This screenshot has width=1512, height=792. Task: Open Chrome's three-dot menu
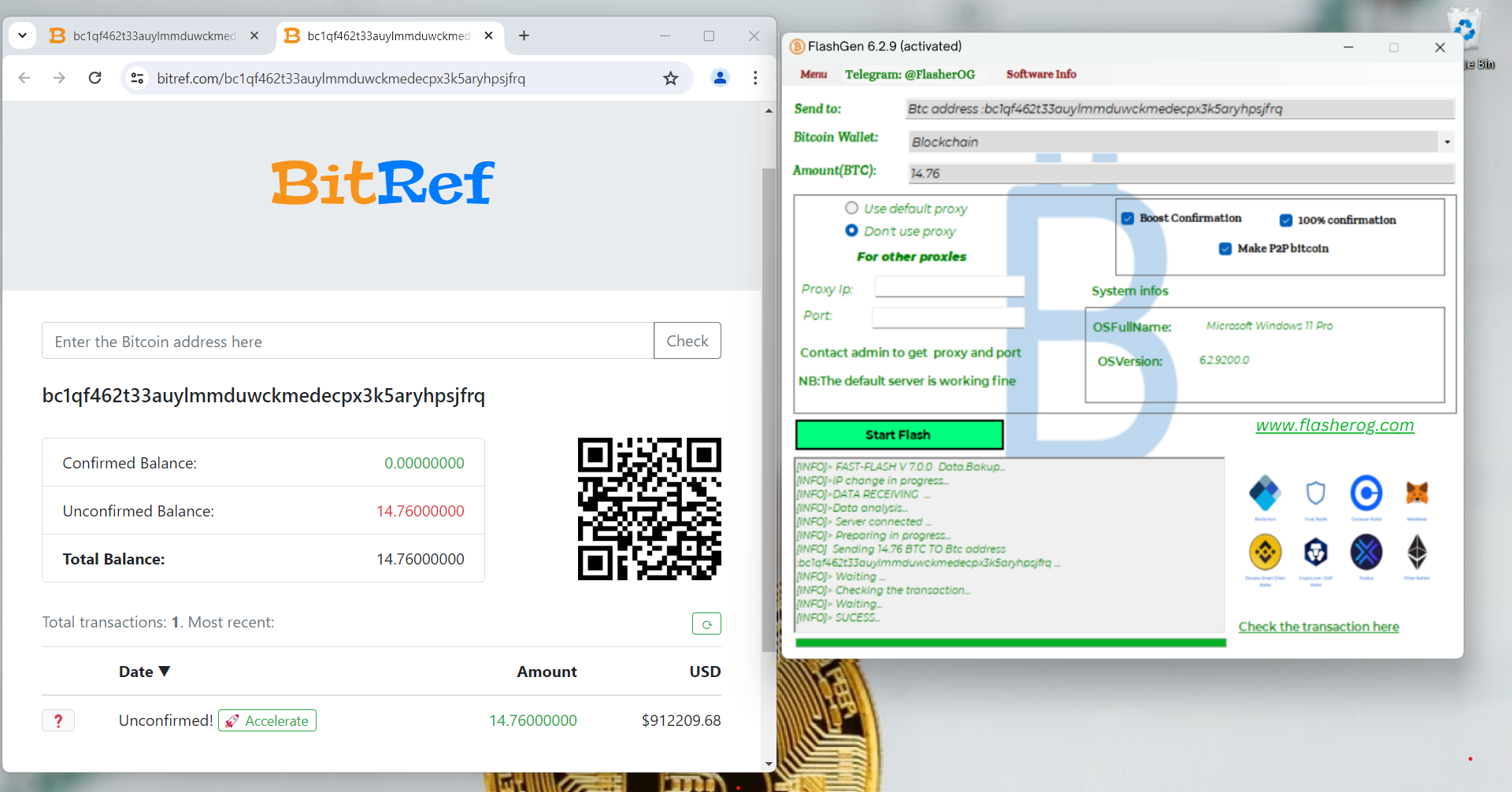pos(755,78)
